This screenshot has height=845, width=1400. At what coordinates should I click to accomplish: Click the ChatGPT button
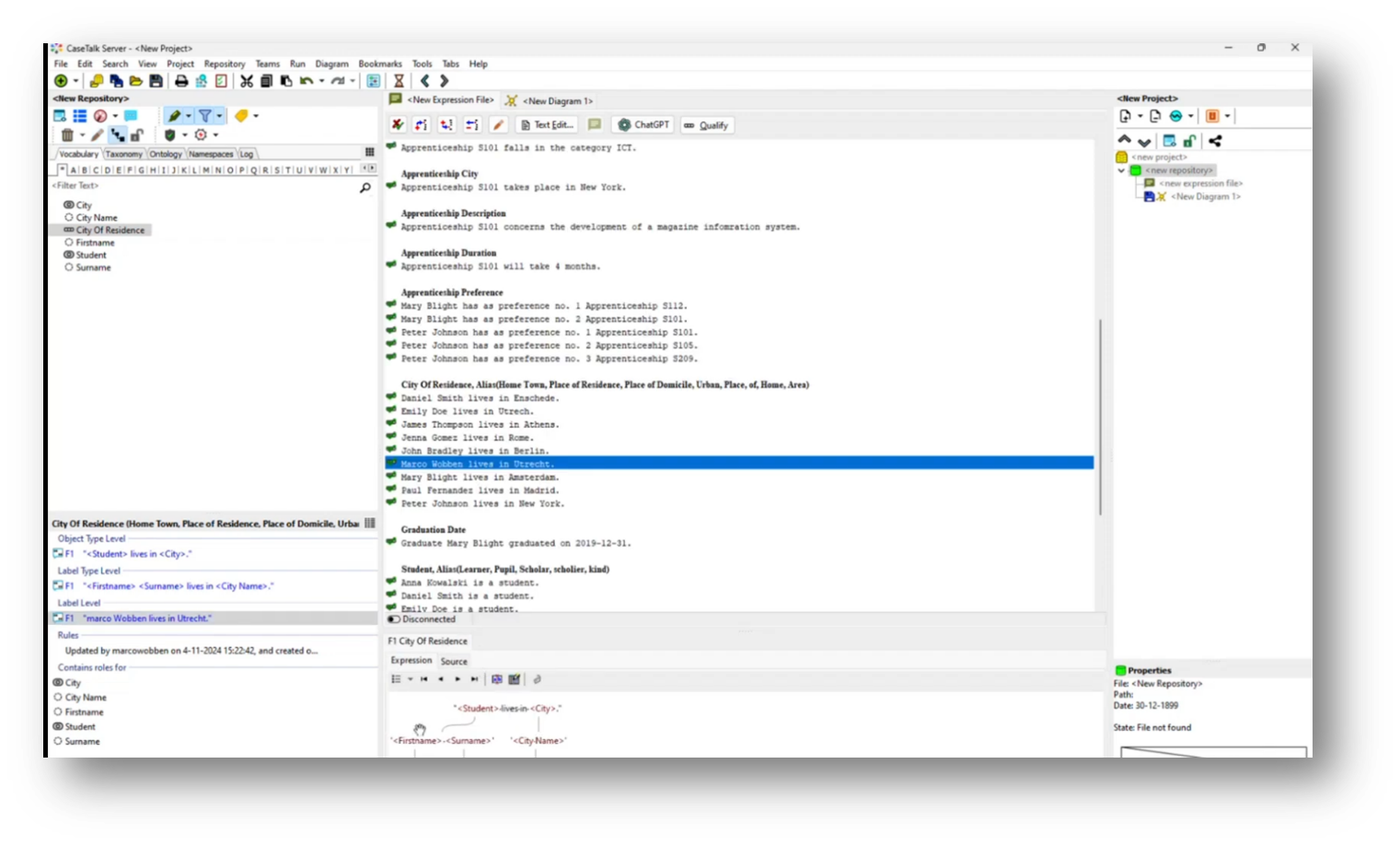tap(643, 124)
